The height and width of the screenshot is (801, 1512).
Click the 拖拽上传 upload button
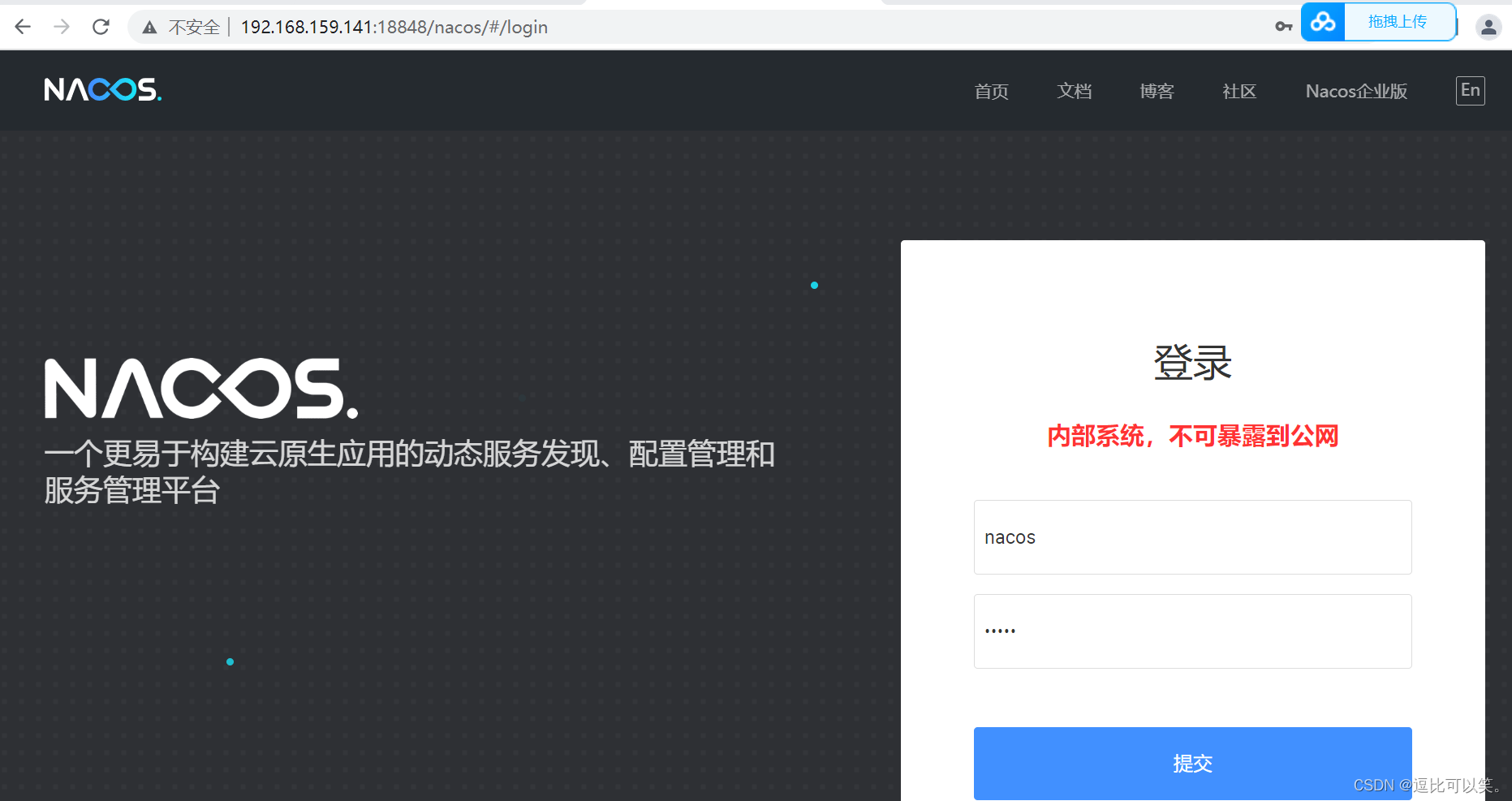pyautogui.click(x=1398, y=22)
